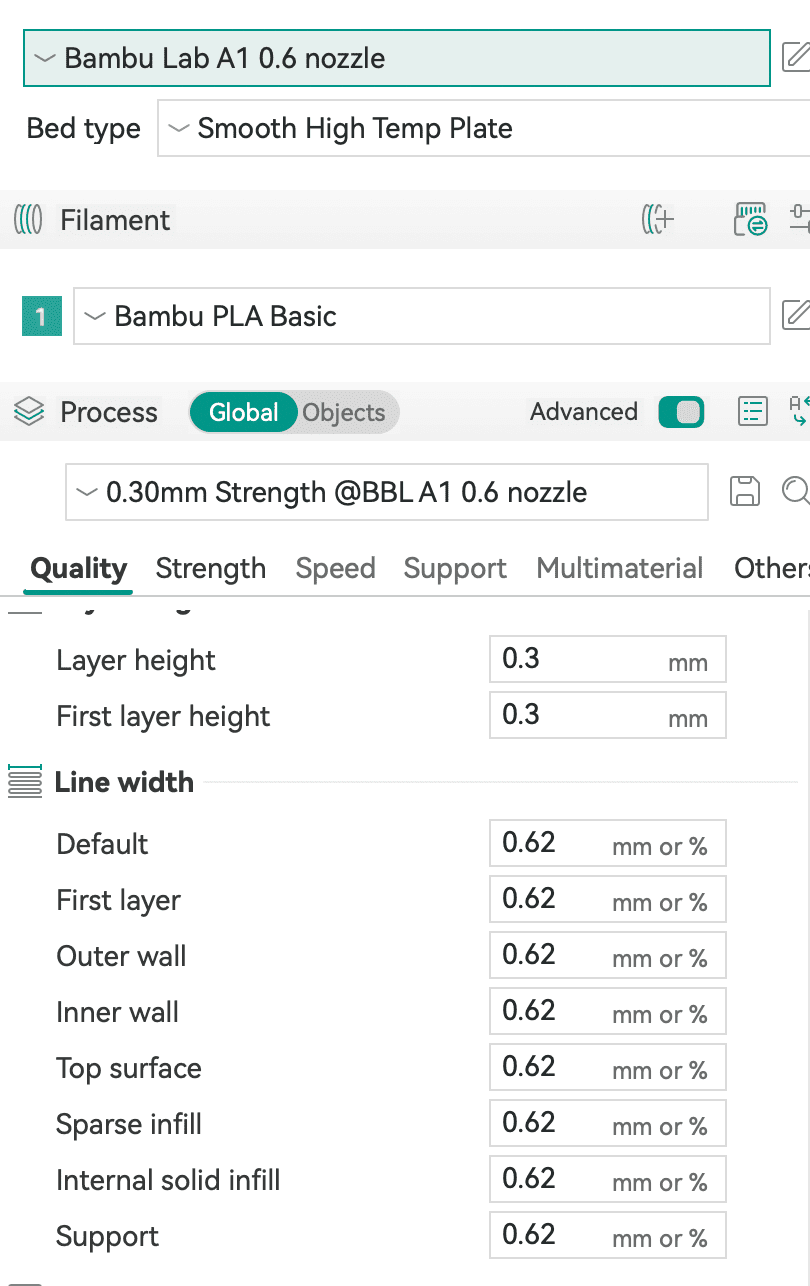Click the Layer height label

pos(136,661)
